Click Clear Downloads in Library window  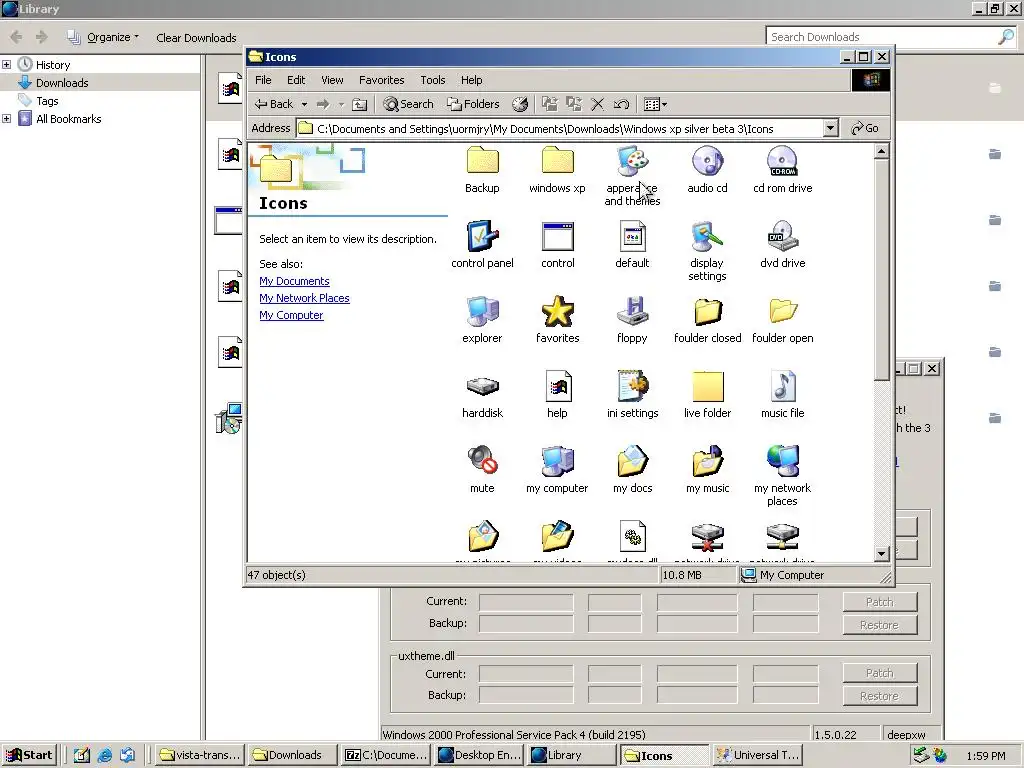pos(196,38)
